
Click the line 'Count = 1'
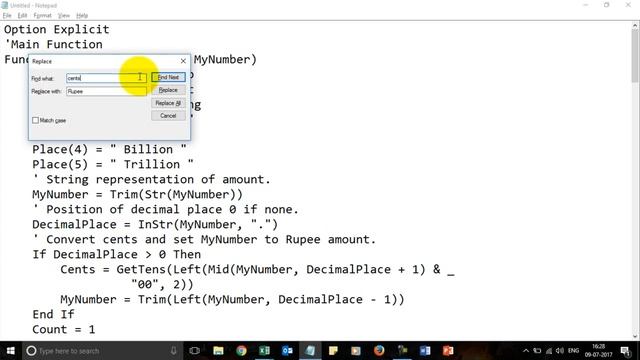point(64,329)
